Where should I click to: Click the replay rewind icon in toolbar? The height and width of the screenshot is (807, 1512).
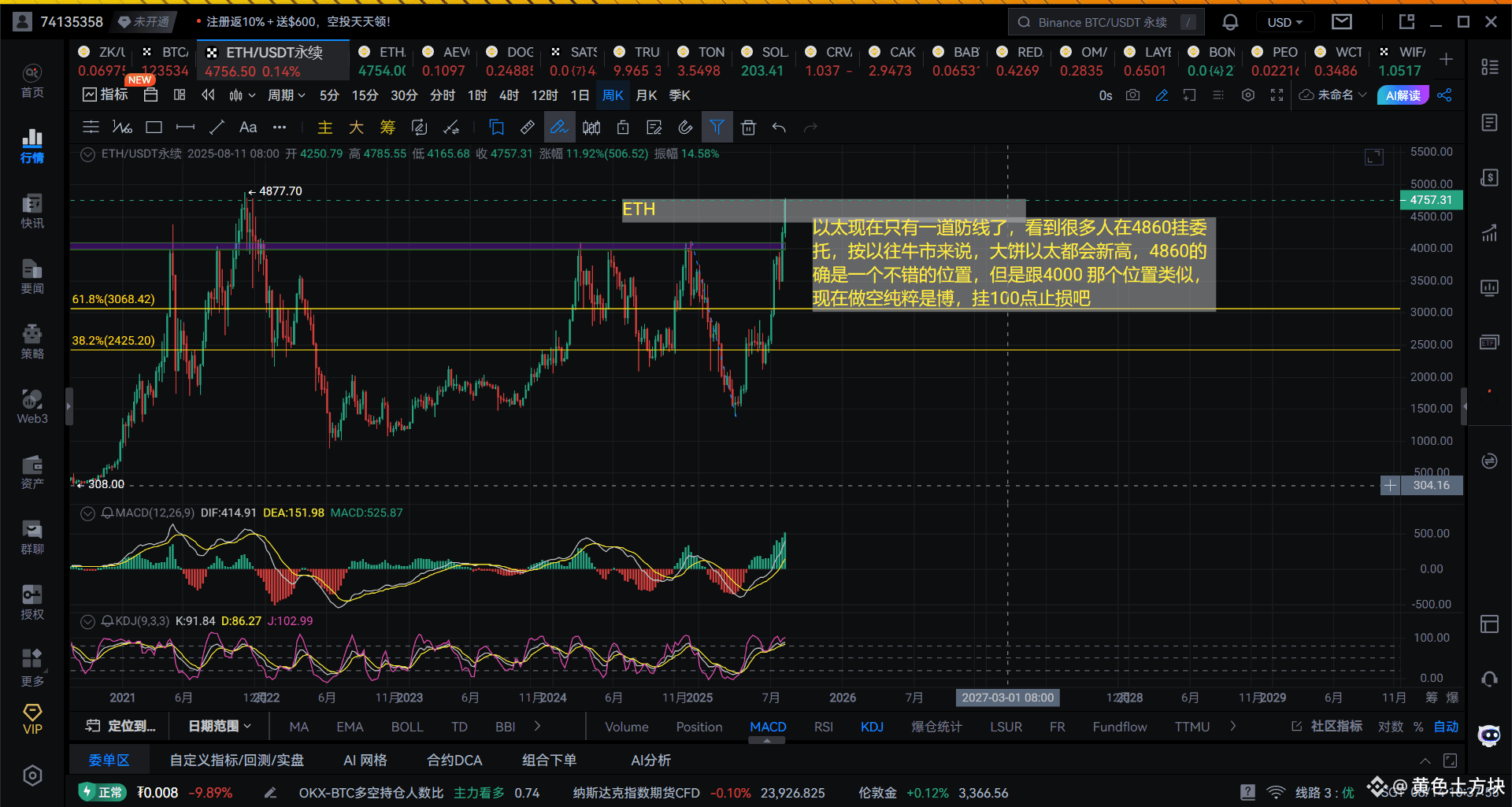(208, 95)
